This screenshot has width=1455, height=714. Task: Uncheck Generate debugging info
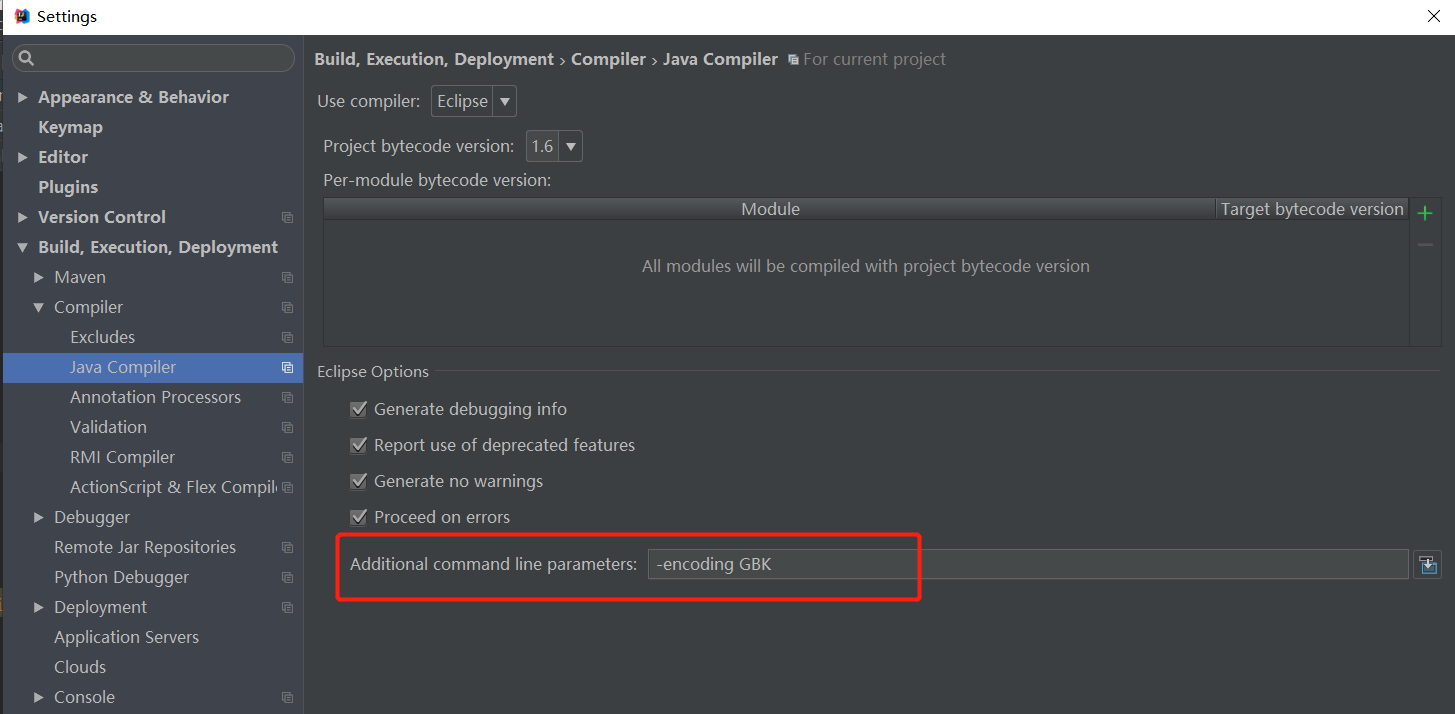coord(359,409)
